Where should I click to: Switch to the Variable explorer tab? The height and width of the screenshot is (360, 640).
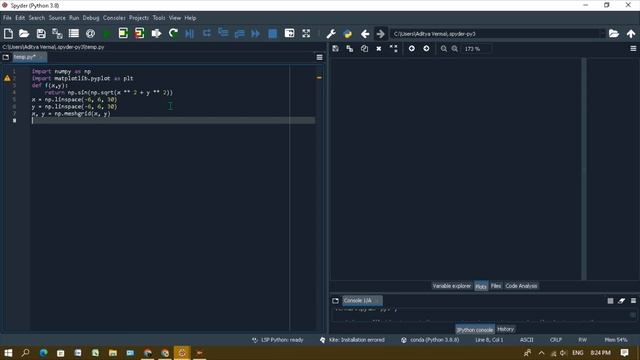point(451,286)
